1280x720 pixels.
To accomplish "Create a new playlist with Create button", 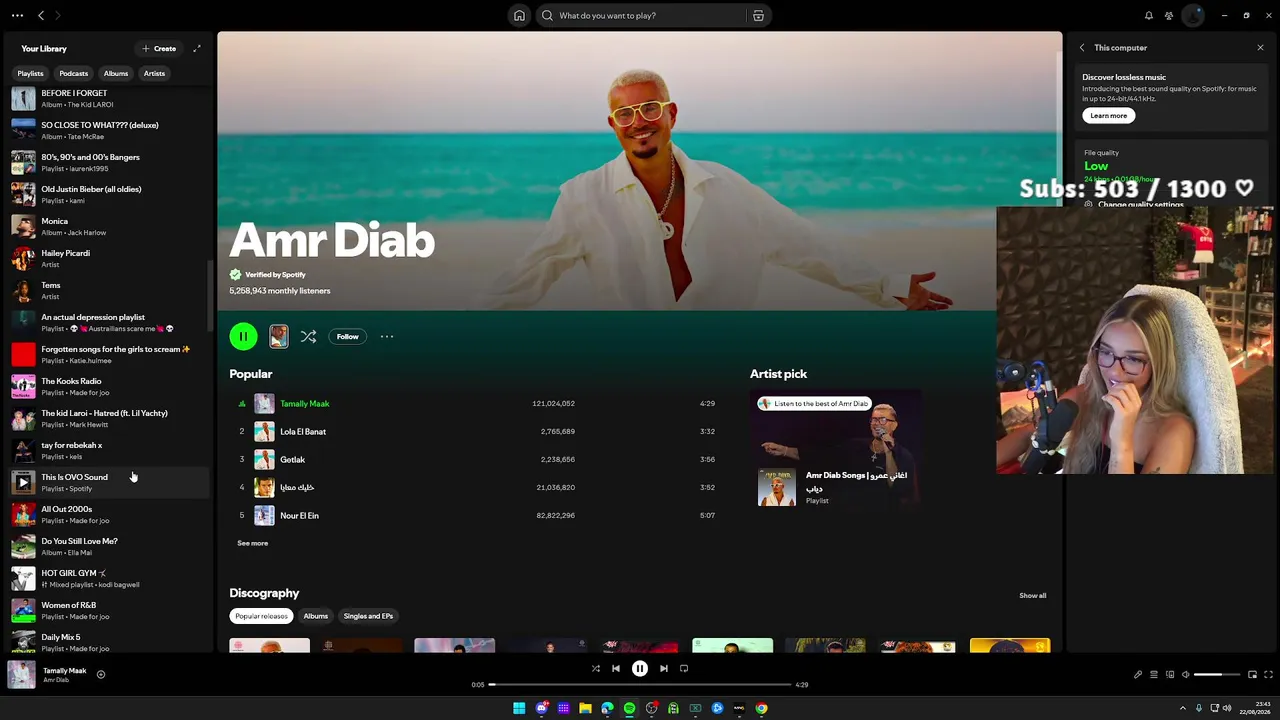I will click(x=159, y=48).
